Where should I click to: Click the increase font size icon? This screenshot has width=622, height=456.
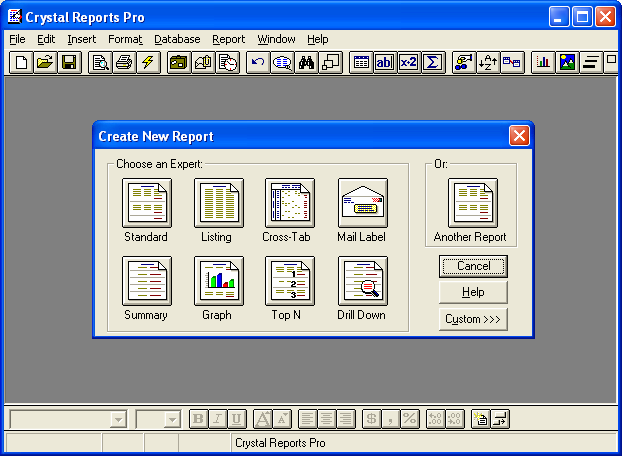pos(263,419)
